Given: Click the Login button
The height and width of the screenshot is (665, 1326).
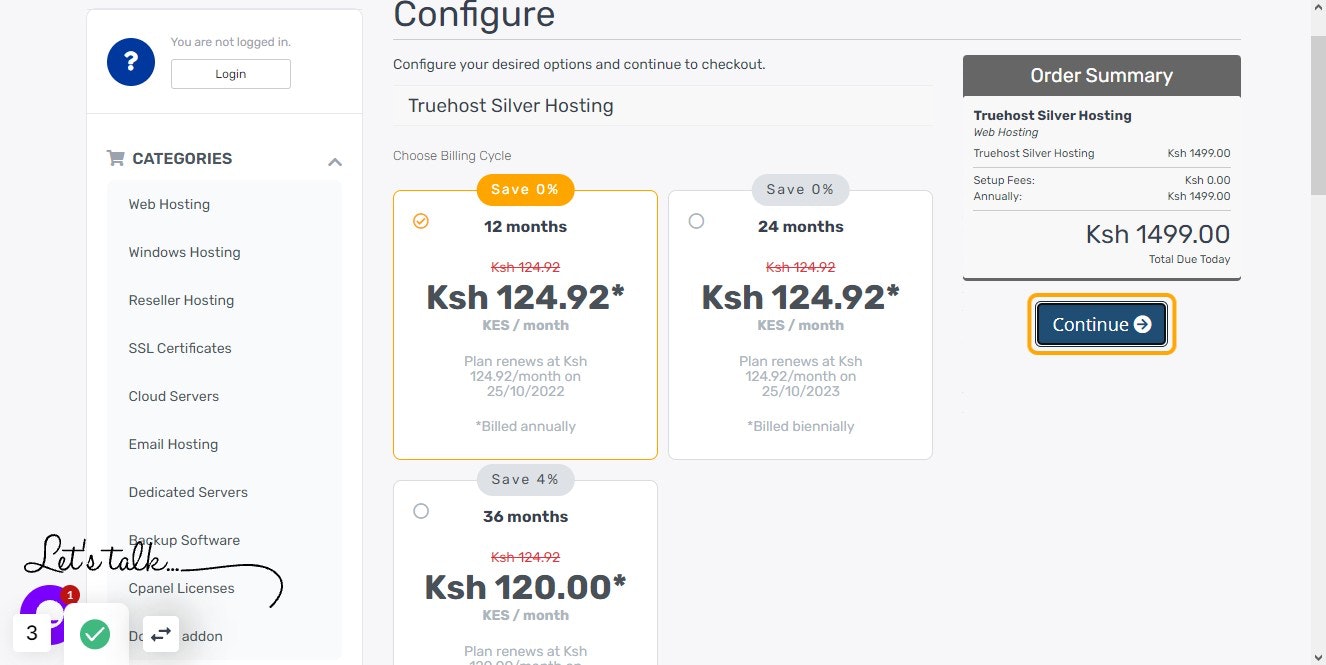Looking at the screenshot, I should pos(231,74).
